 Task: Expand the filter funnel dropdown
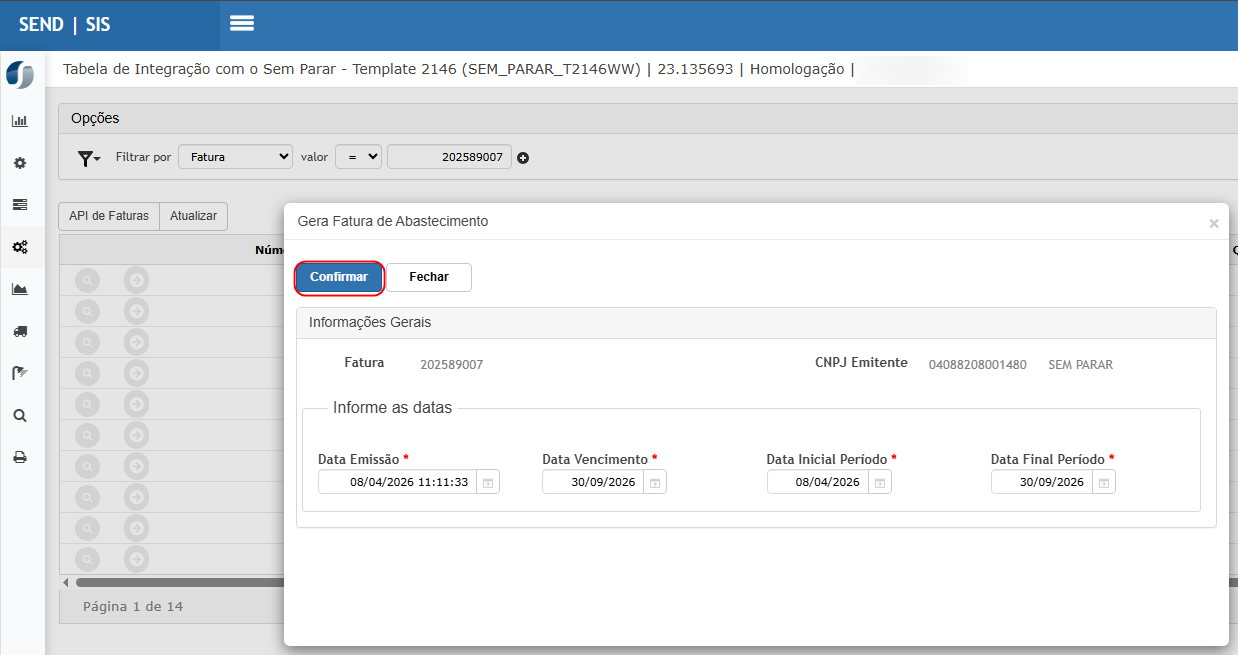click(89, 158)
